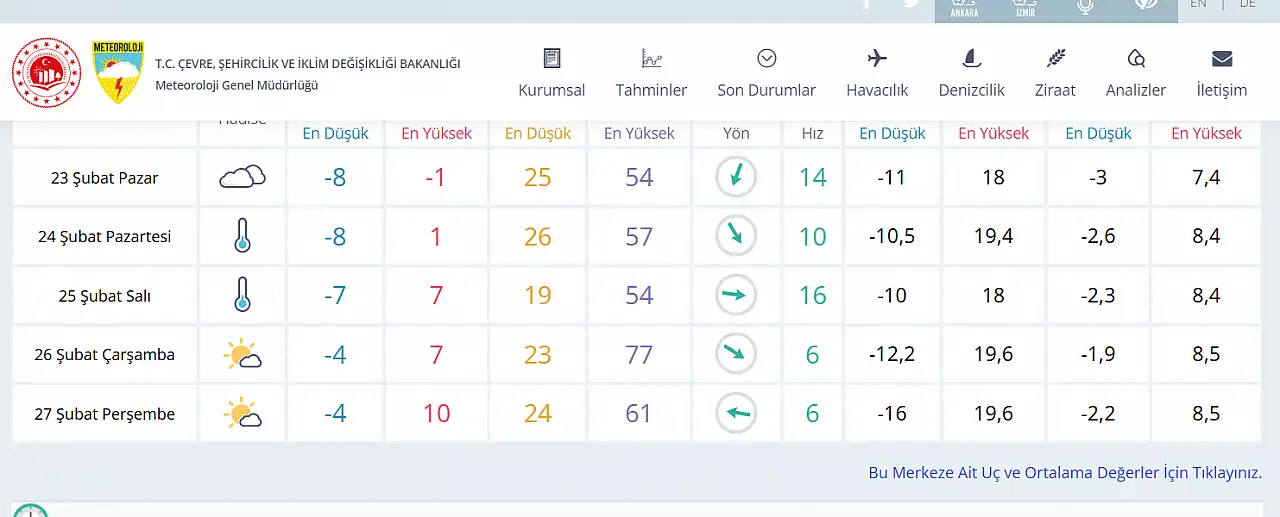
Task: Open the Tahminler forecasts menu
Action: click(x=651, y=73)
